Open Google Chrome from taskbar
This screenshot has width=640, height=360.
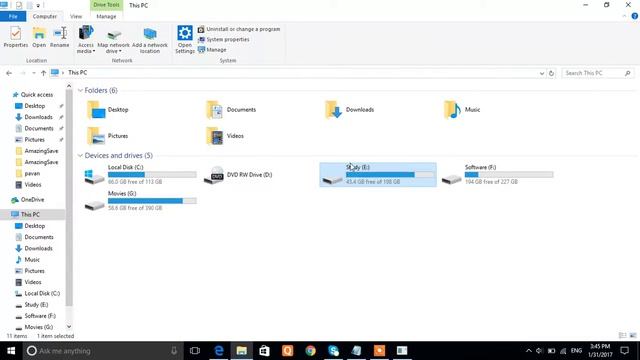coord(311,351)
